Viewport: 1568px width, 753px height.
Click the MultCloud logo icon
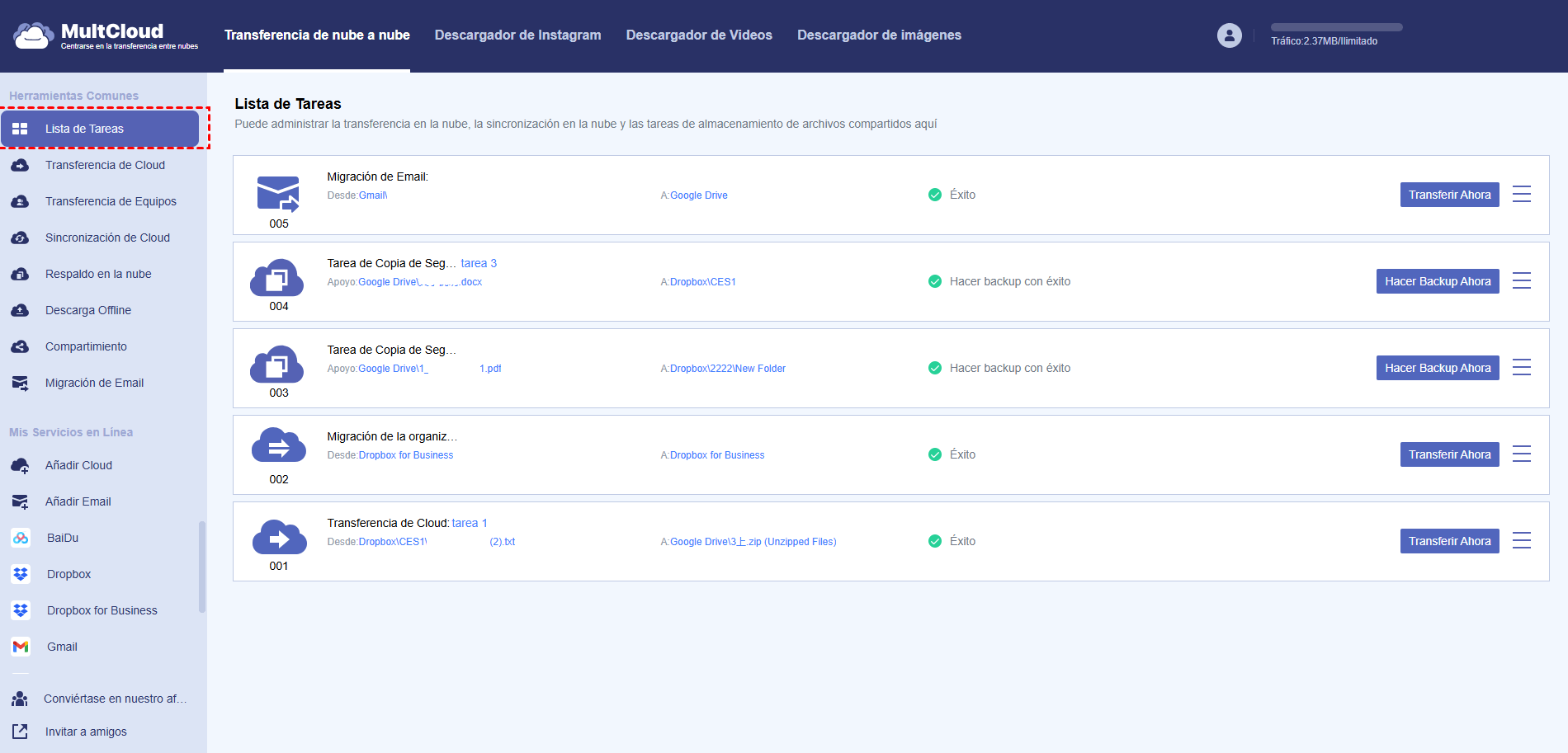tap(33, 35)
